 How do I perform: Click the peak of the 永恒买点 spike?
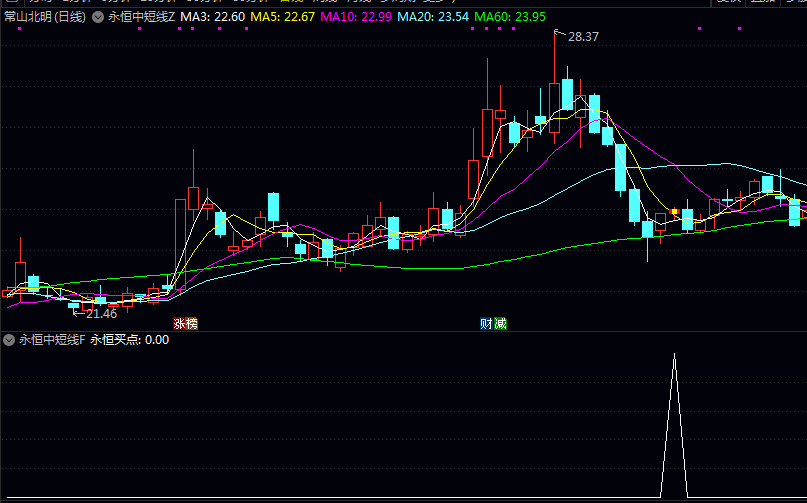click(674, 355)
